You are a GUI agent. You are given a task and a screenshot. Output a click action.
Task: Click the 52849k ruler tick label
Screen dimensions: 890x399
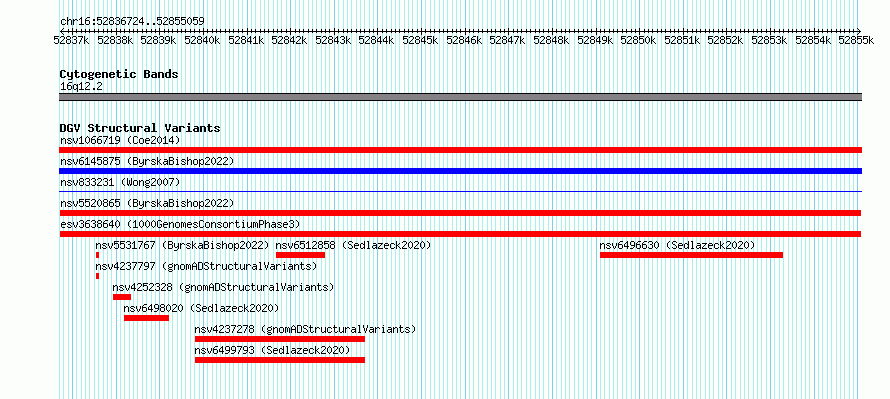point(595,40)
